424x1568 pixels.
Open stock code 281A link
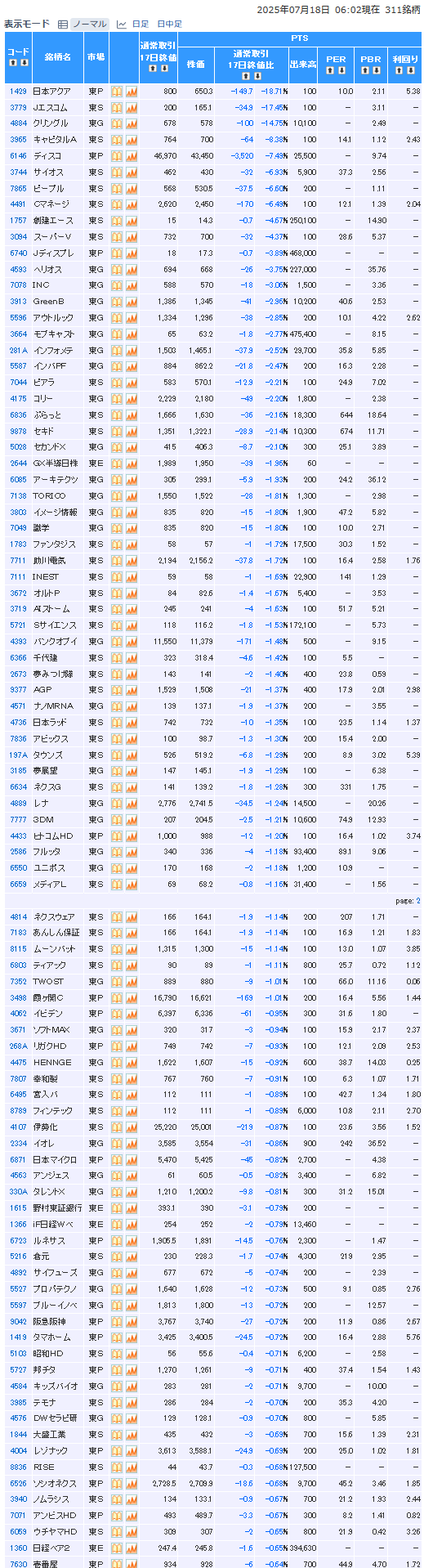18,351
